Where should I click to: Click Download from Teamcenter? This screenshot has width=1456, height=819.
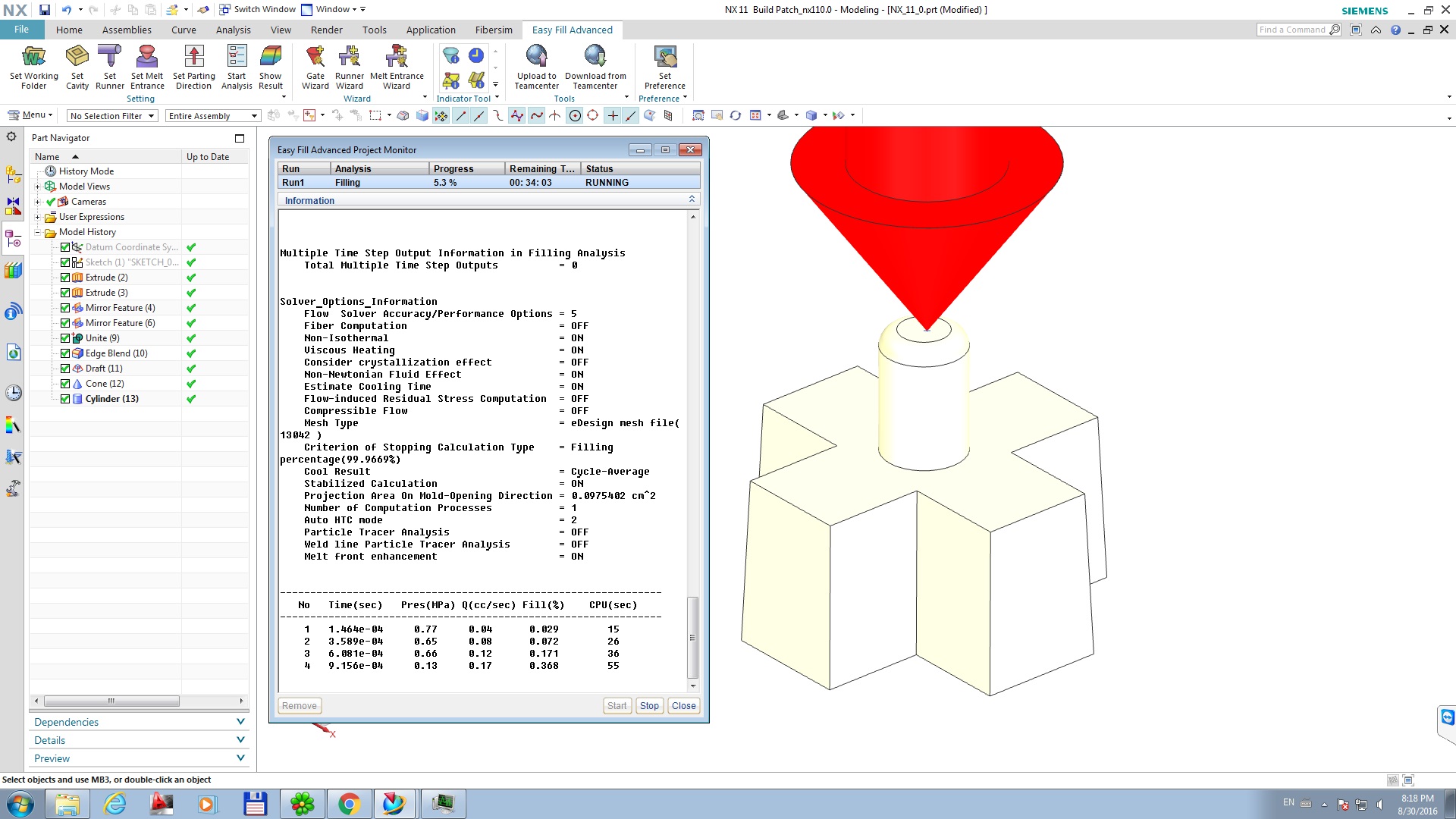coord(595,67)
